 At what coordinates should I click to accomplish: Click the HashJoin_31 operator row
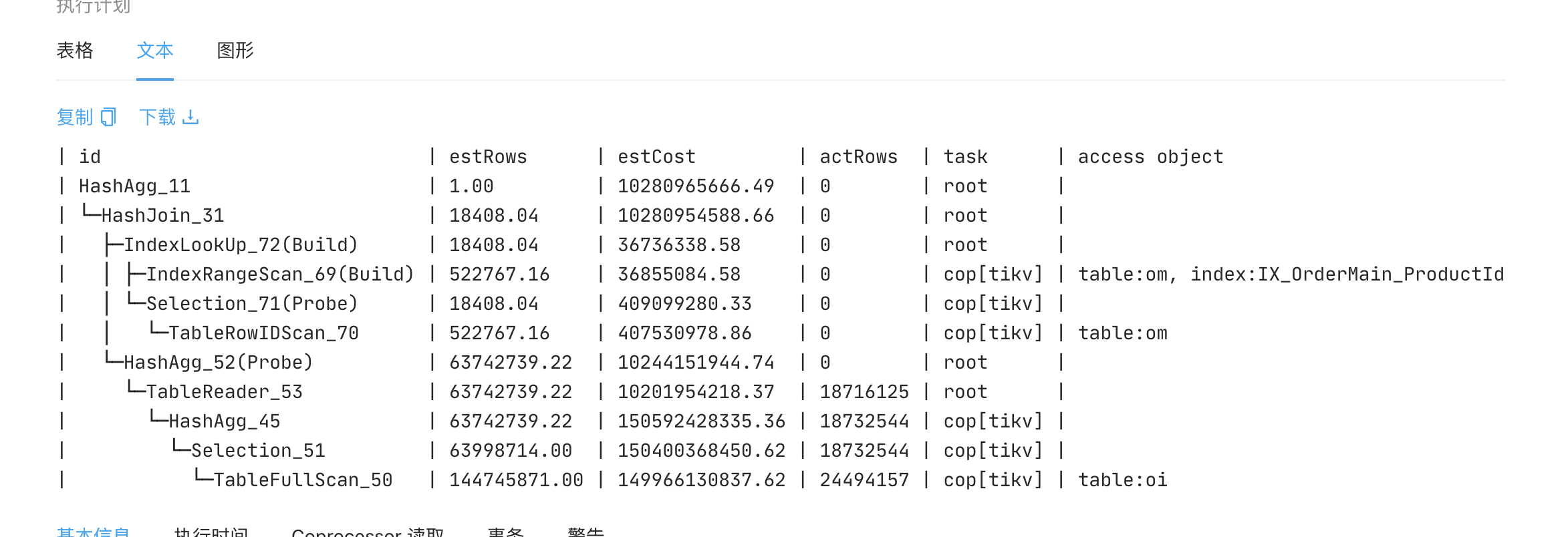[x=162, y=216]
